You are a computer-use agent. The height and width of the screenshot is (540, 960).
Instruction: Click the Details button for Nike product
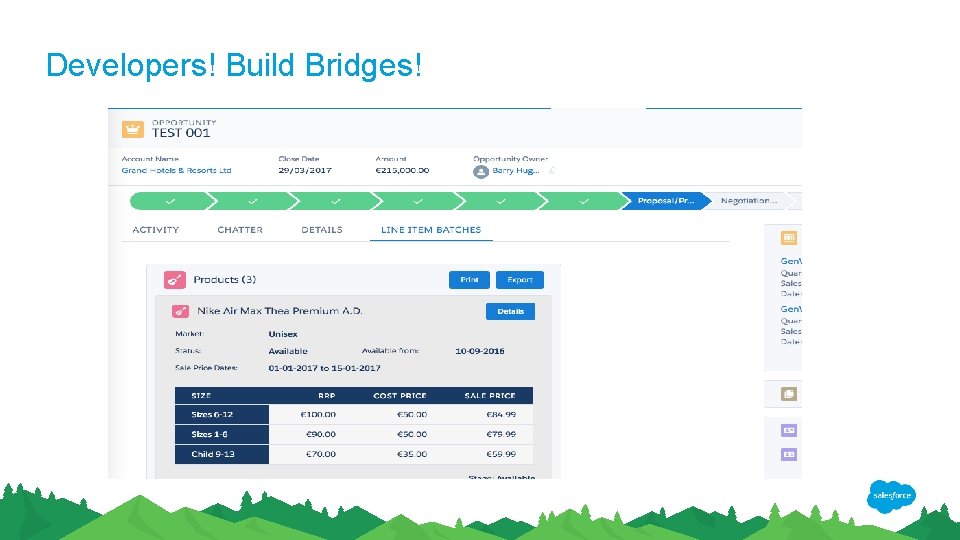[511, 312]
